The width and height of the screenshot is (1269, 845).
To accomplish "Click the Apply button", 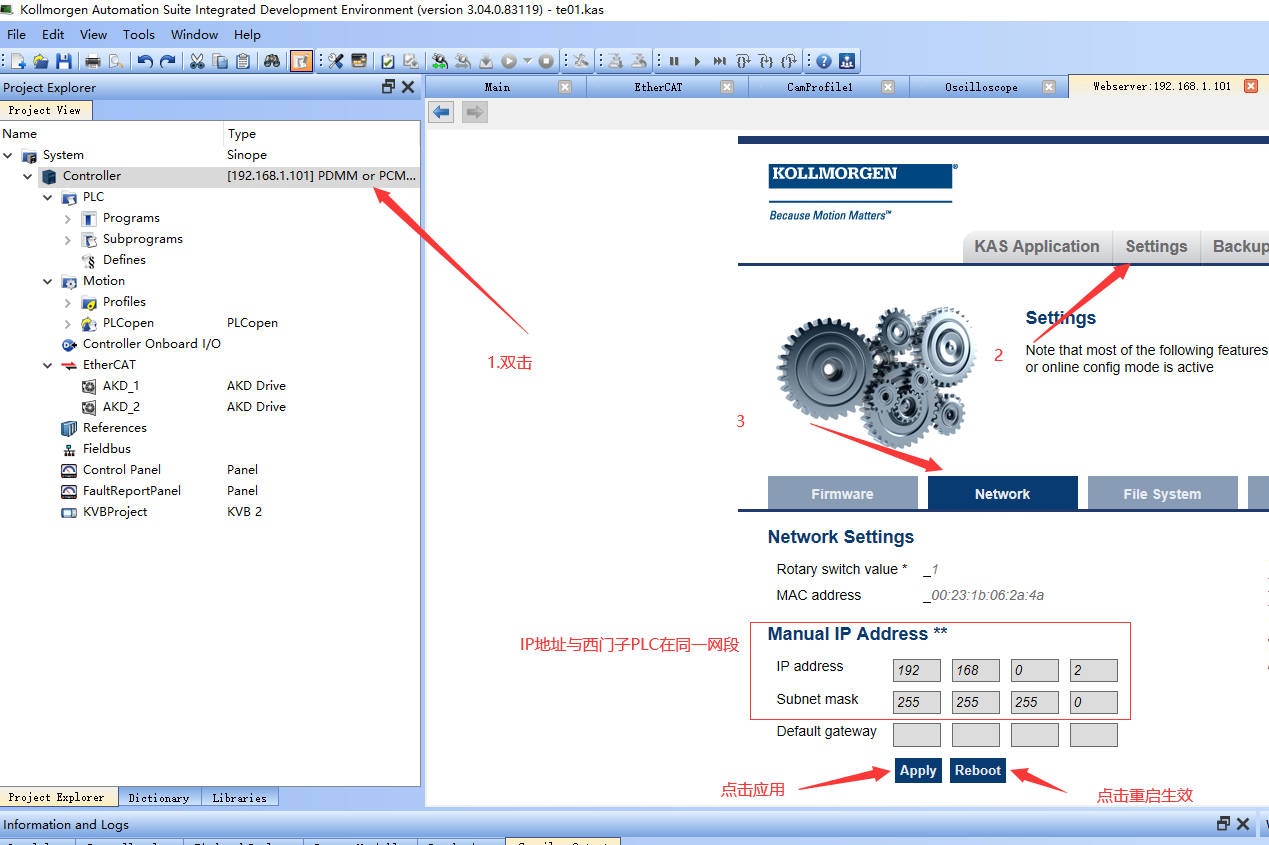I will pyautogui.click(x=918, y=770).
